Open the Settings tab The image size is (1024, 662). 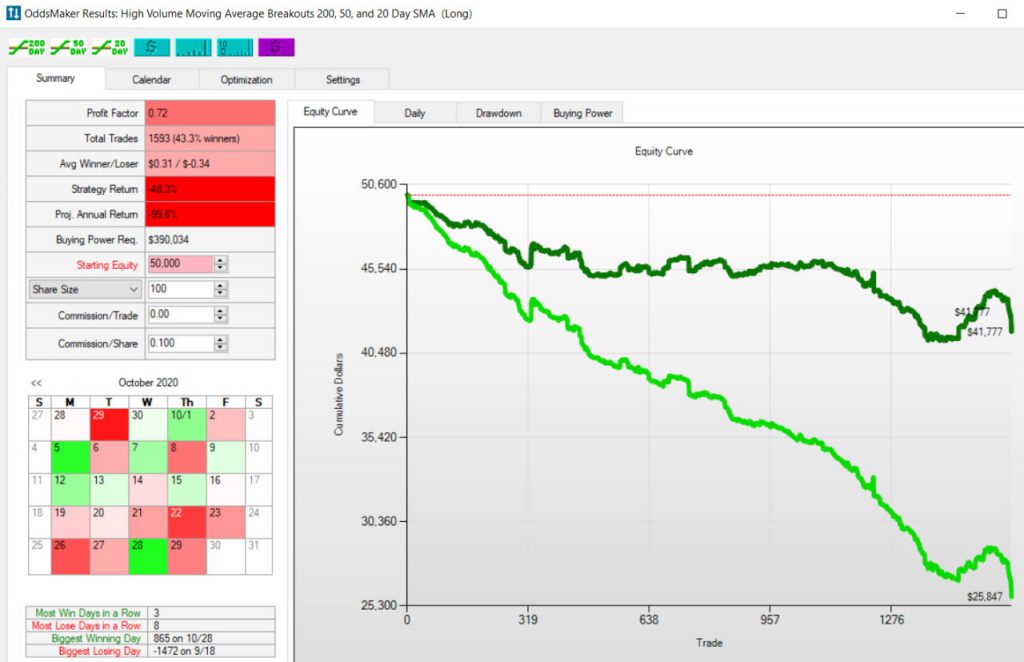[343, 80]
